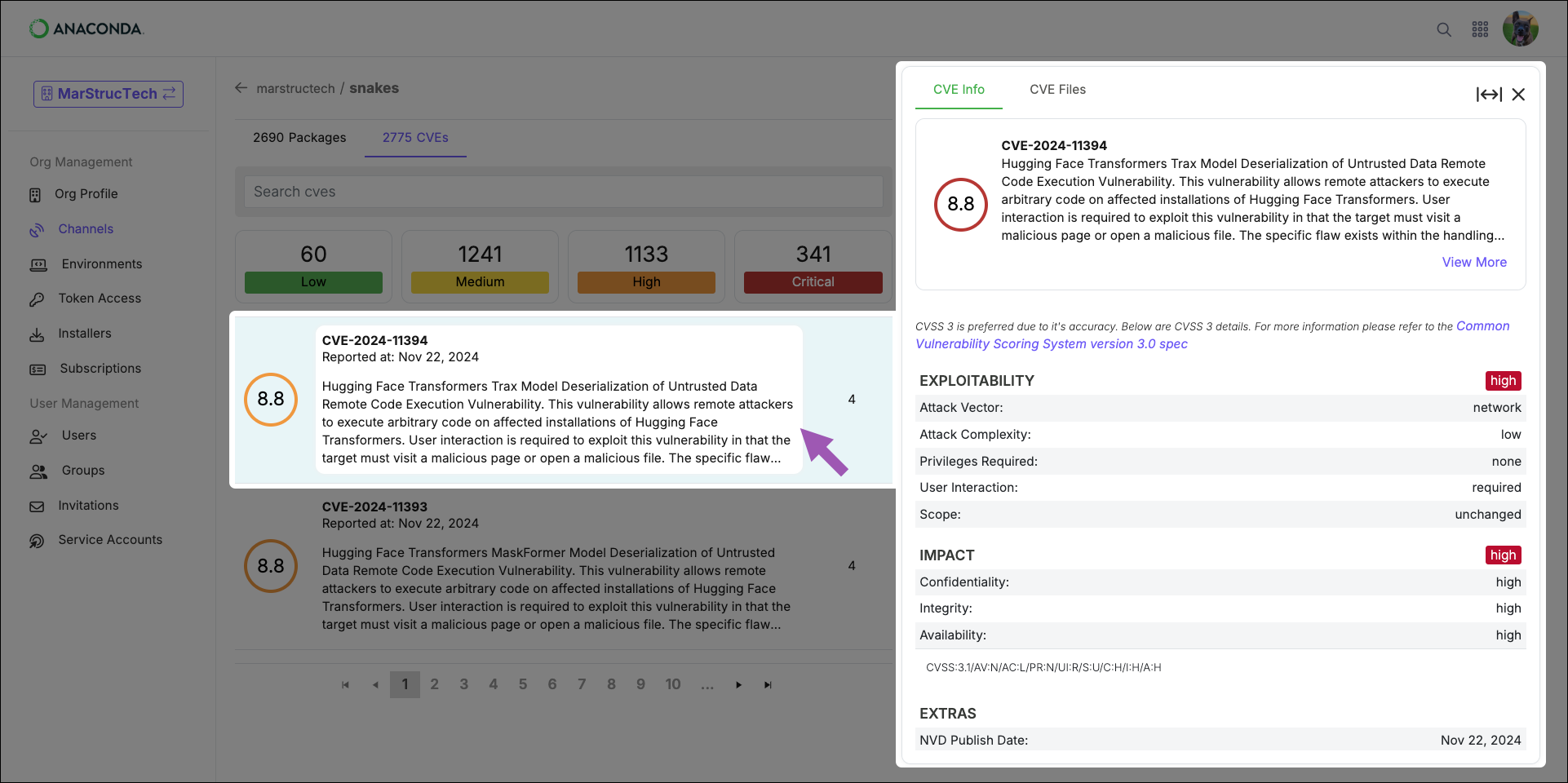Filter by Medium severity card
The height and width of the screenshot is (783, 1568).
(480, 267)
